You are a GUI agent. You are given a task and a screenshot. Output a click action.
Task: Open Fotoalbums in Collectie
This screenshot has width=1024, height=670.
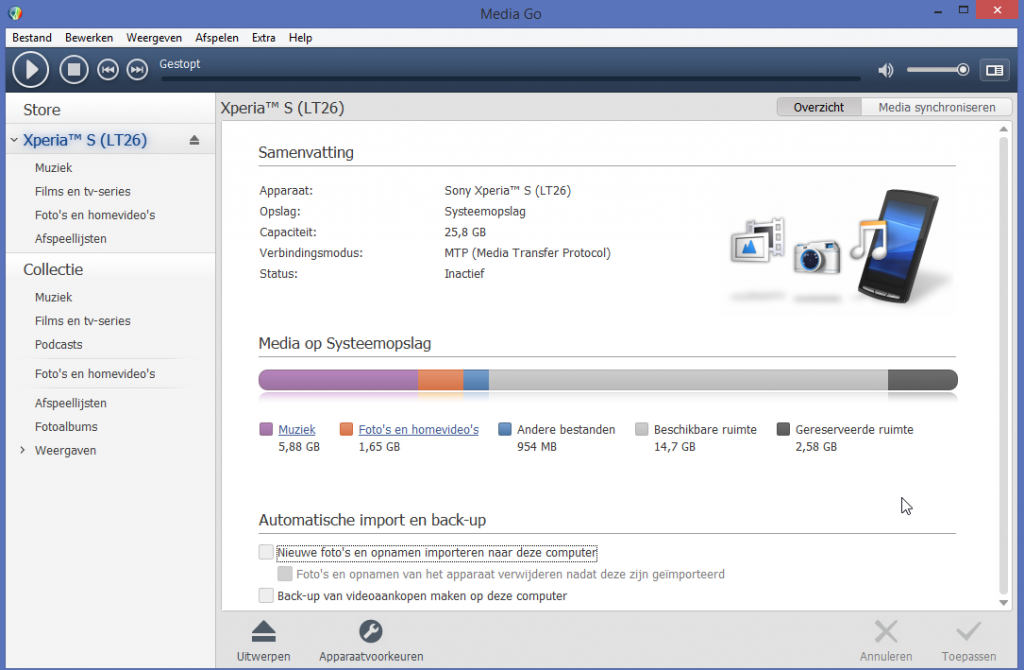tap(66, 426)
